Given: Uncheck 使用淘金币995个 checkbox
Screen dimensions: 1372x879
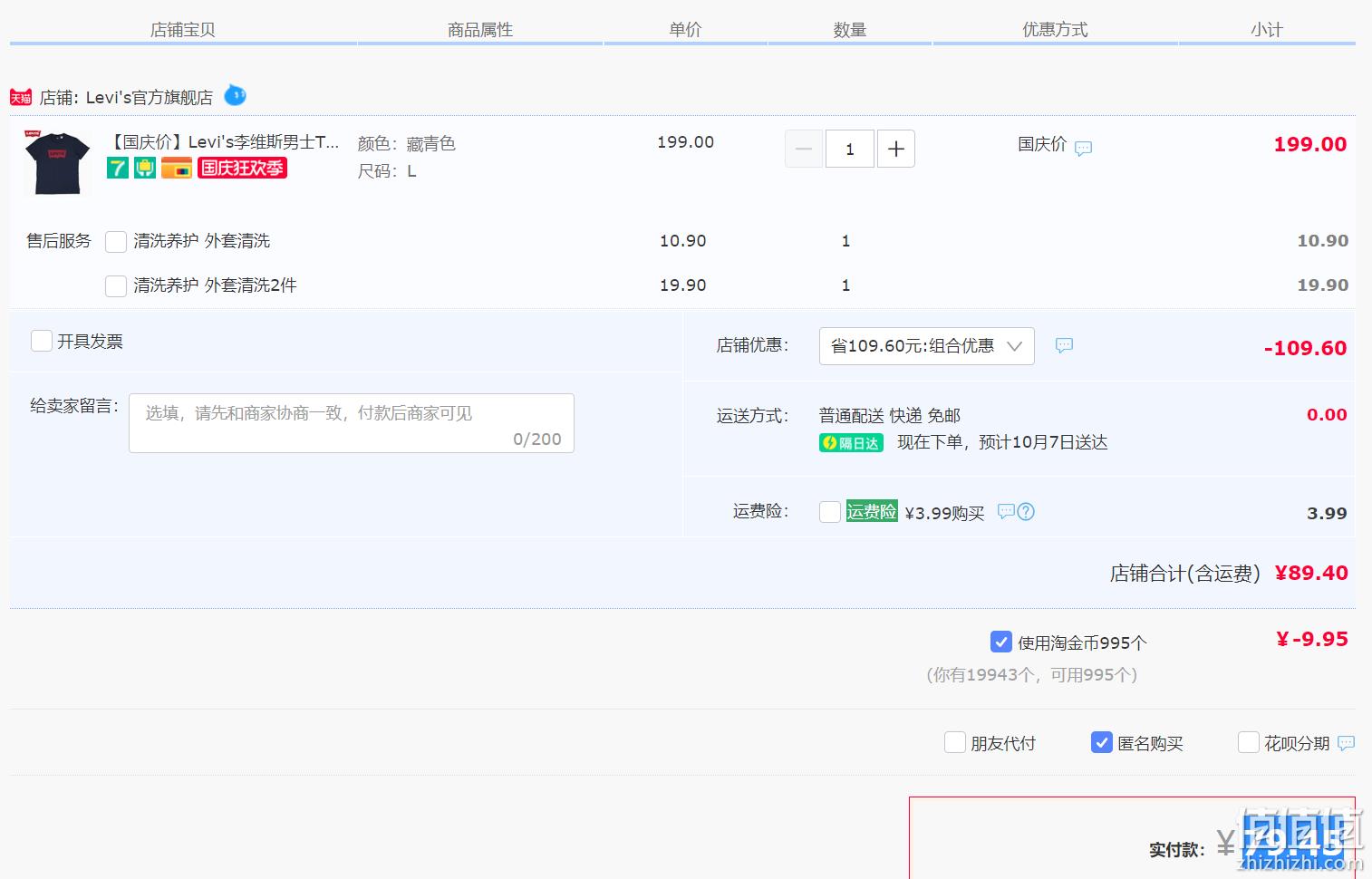Looking at the screenshot, I should (x=1001, y=642).
